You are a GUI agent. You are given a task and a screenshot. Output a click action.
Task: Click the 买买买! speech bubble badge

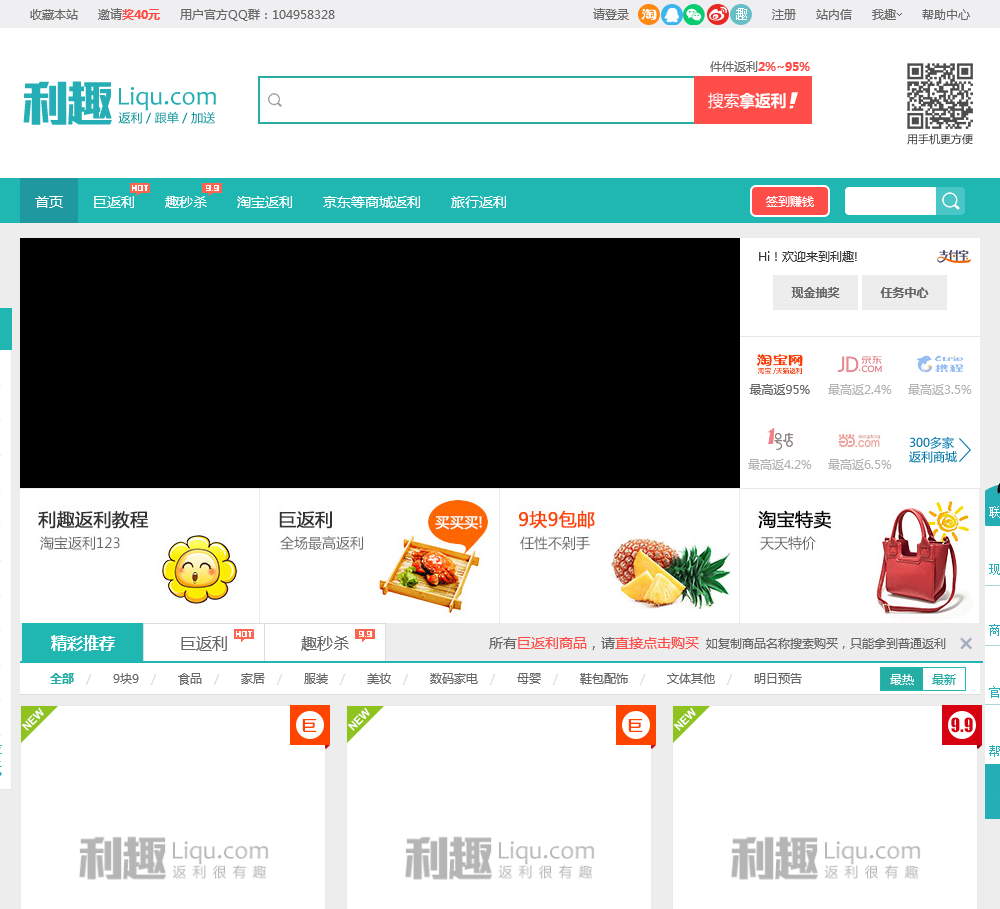[458, 524]
